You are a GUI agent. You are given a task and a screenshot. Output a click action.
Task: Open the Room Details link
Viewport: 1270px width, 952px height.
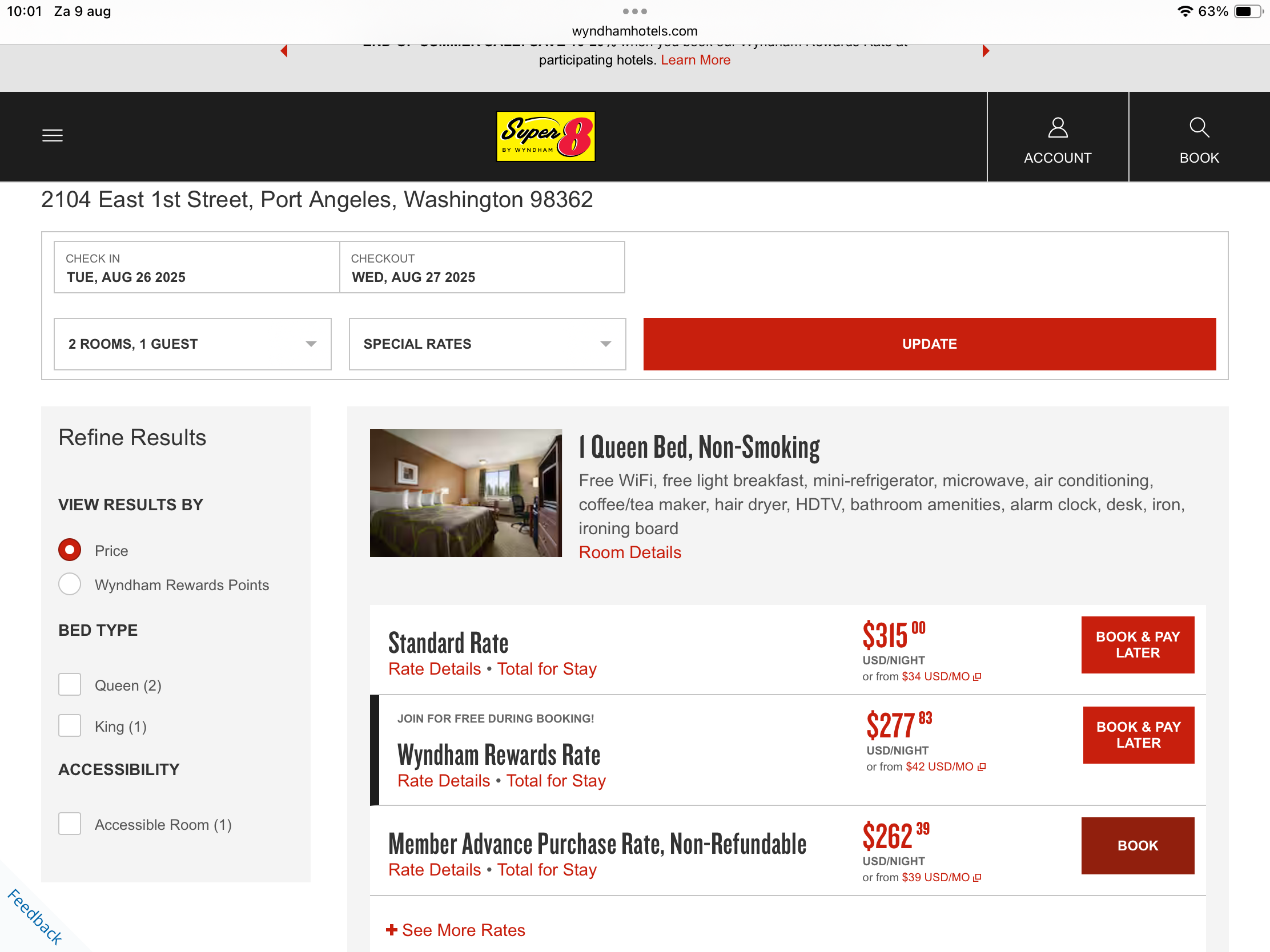[630, 552]
